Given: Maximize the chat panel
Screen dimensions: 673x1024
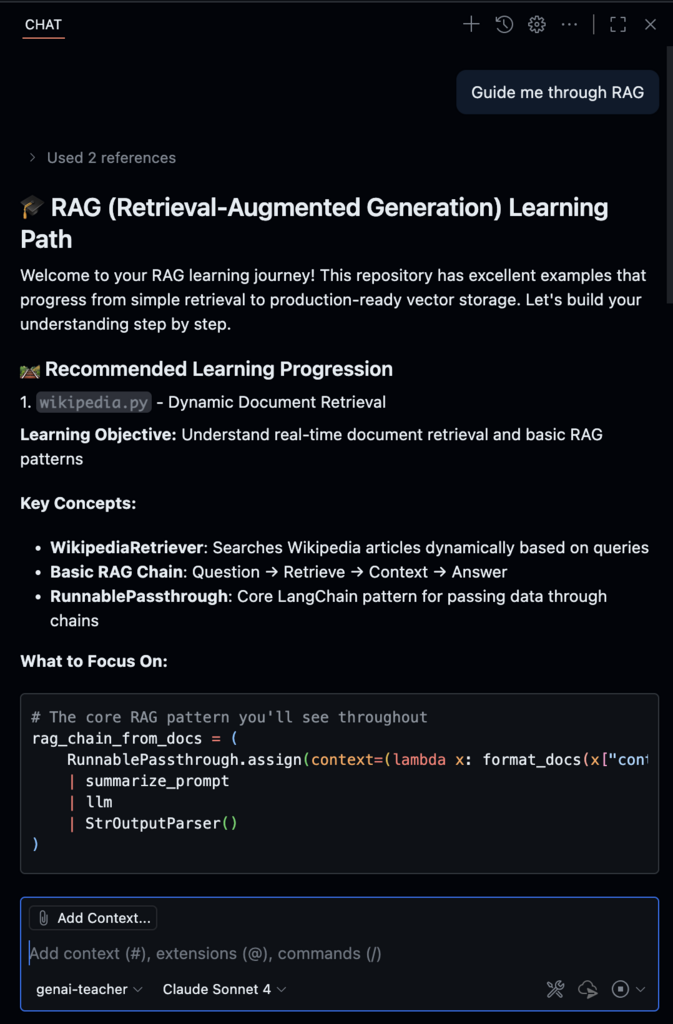Looking at the screenshot, I should pos(618,25).
